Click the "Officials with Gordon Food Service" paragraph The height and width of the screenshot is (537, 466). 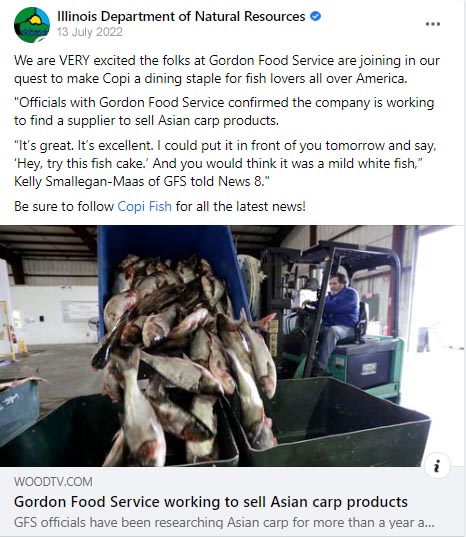point(224,112)
